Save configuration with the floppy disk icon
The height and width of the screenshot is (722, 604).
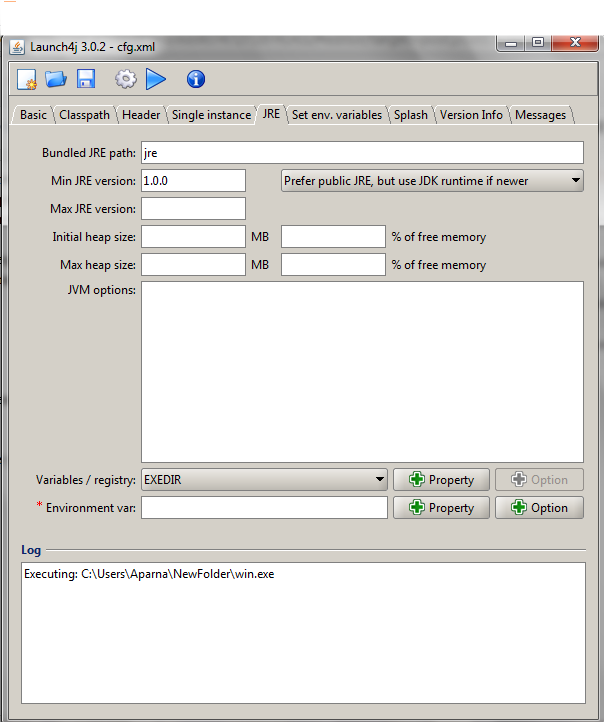pyautogui.click(x=86, y=79)
